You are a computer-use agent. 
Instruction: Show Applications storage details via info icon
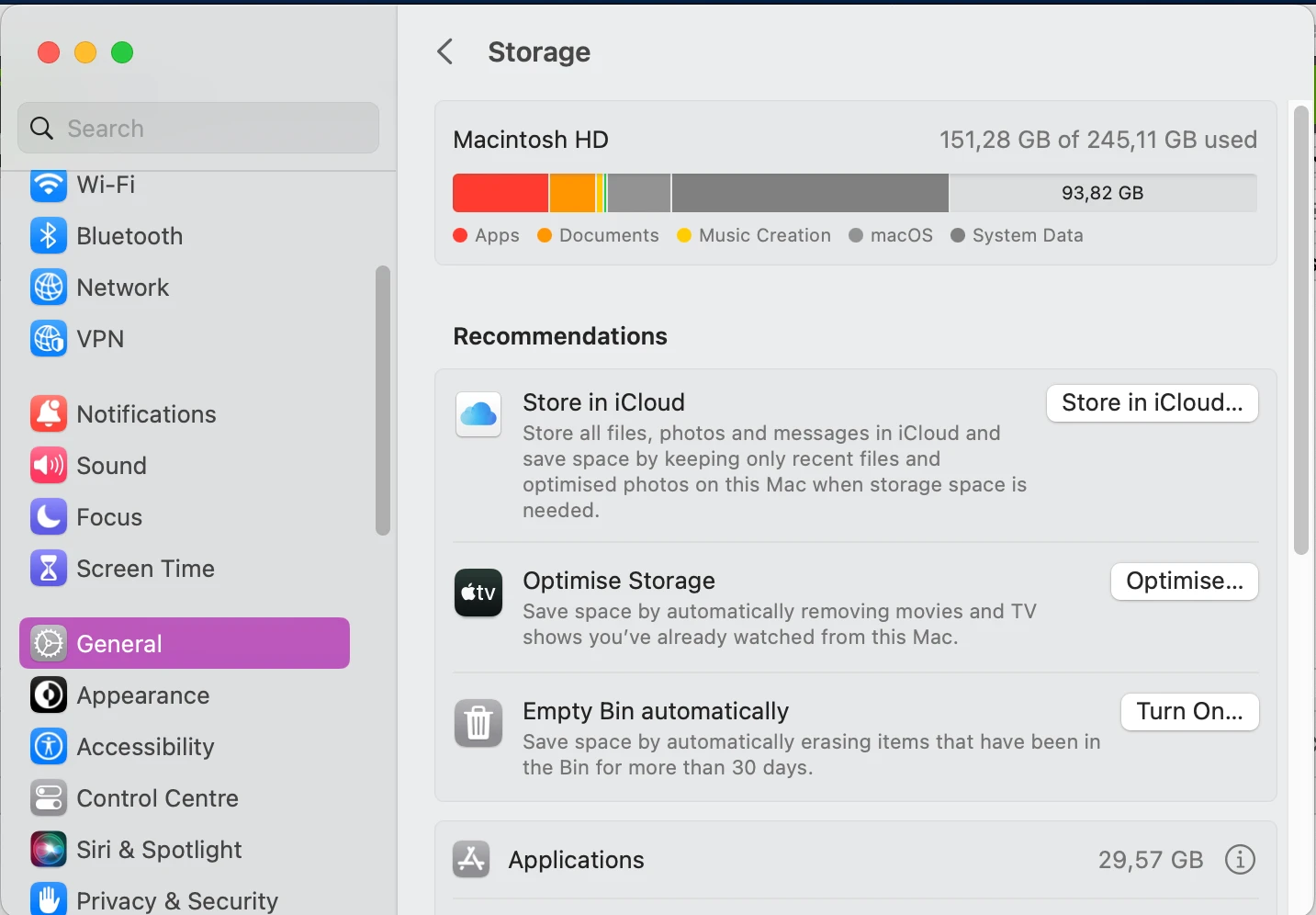[1239, 860]
